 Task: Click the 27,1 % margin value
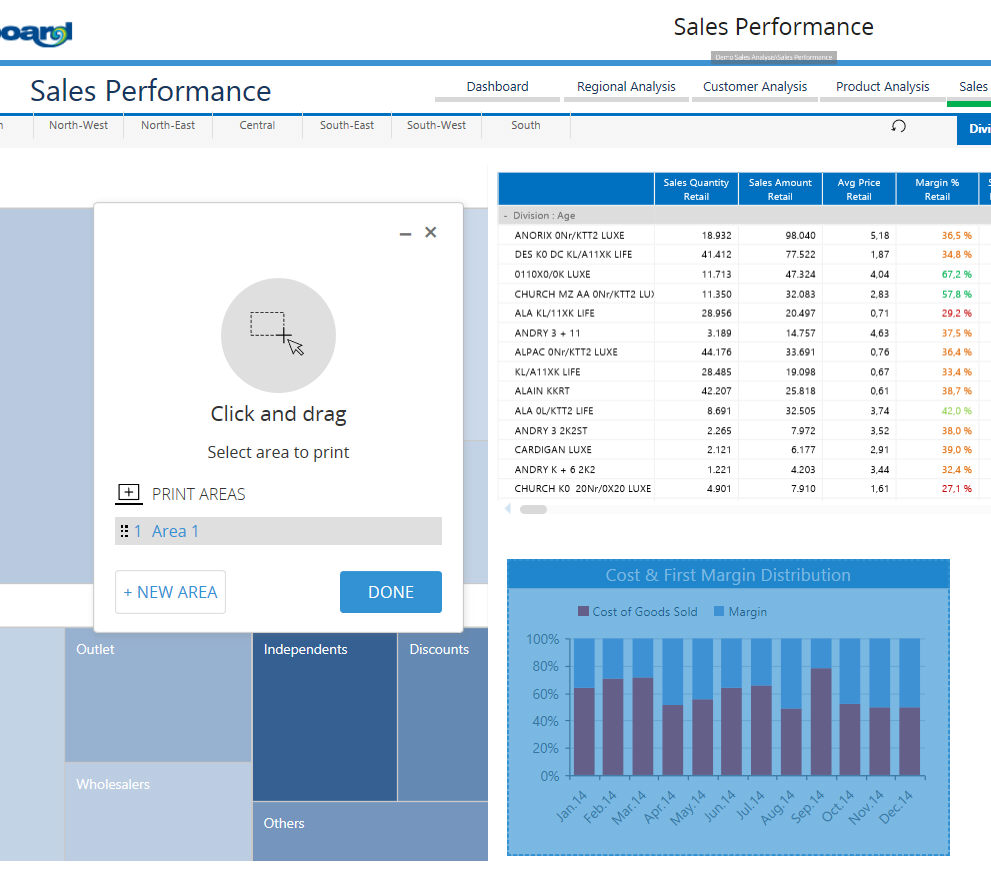pos(956,488)
